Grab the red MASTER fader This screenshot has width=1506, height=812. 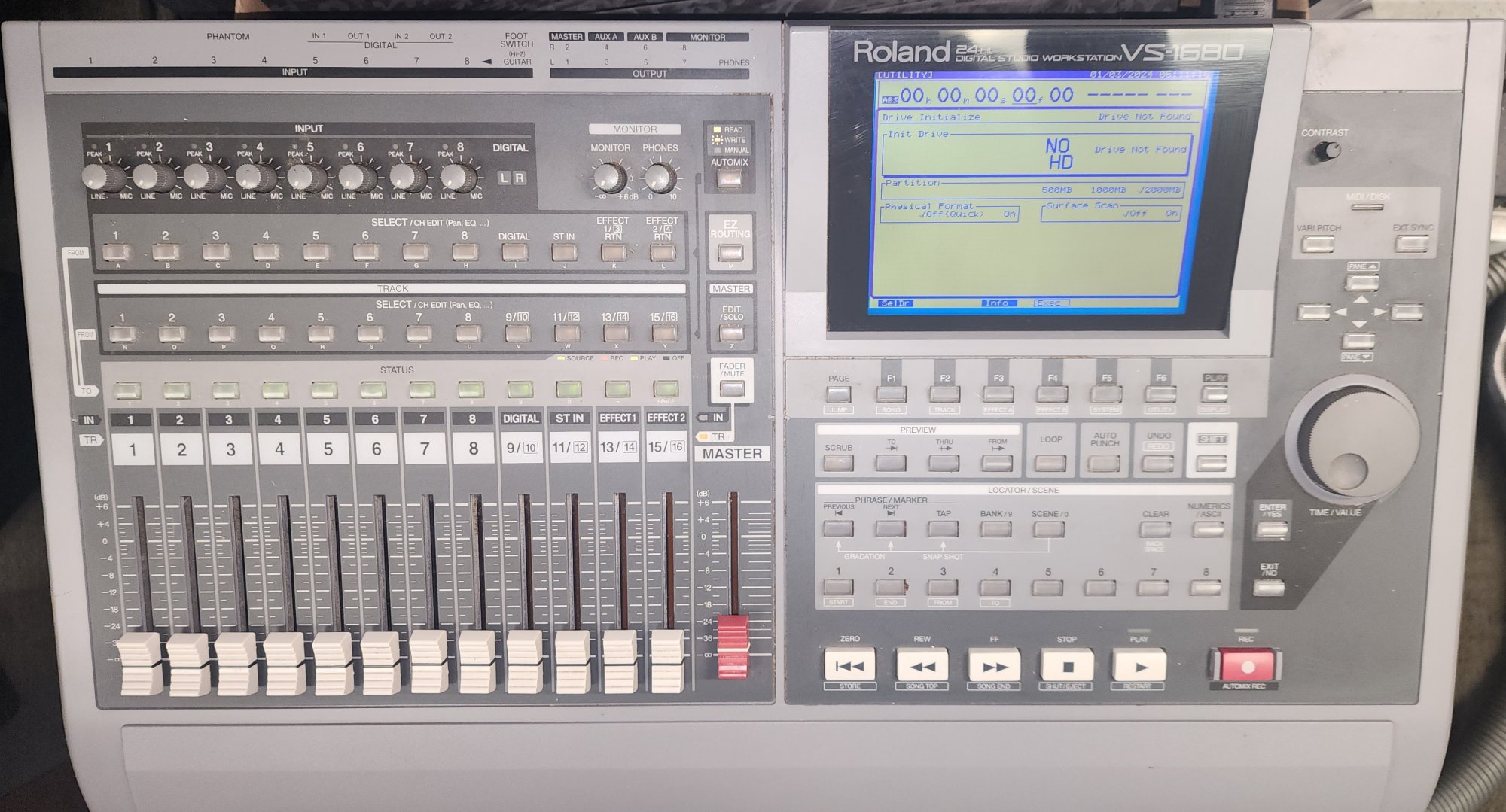point(733,646)
